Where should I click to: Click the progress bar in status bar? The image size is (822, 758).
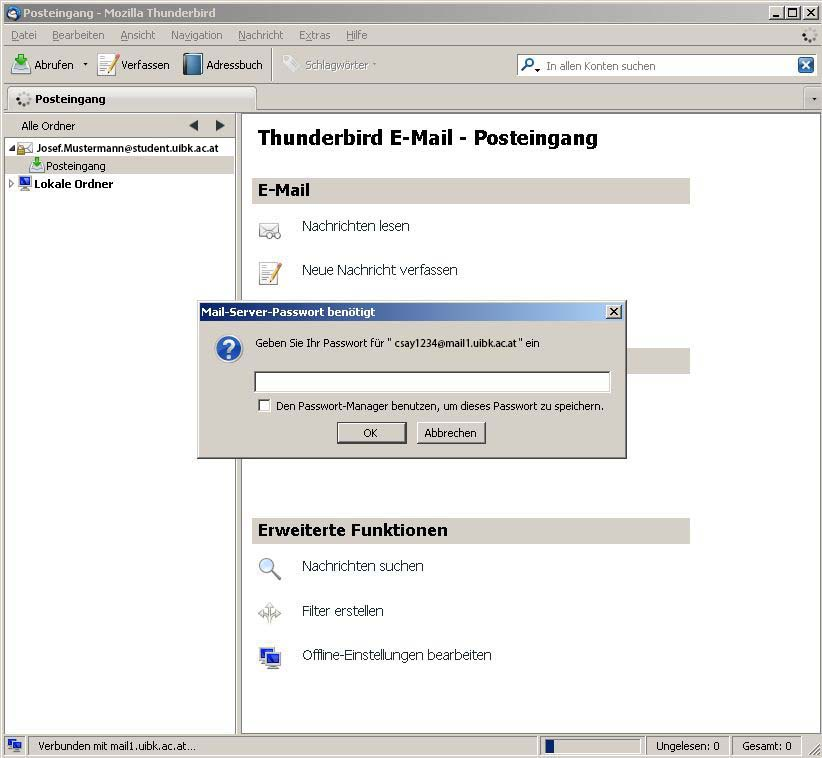point(591,746)
